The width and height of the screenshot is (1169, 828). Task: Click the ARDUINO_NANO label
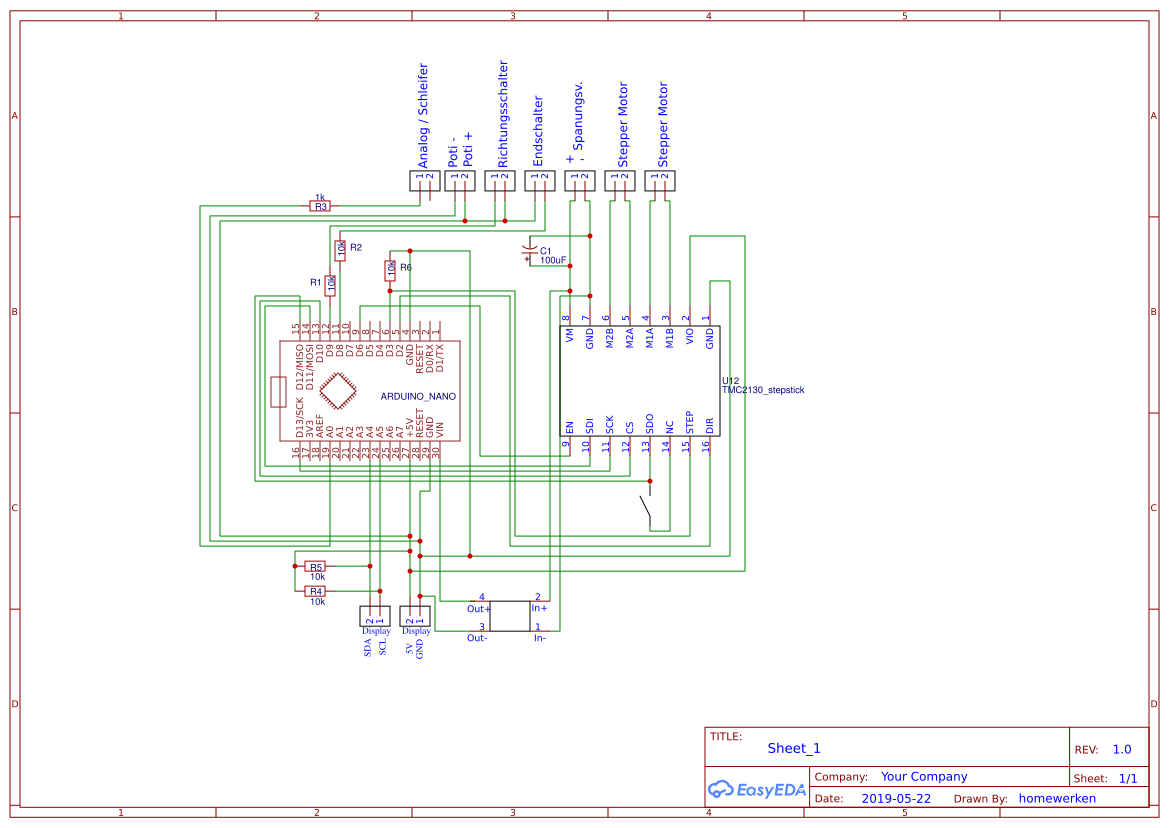418,396
